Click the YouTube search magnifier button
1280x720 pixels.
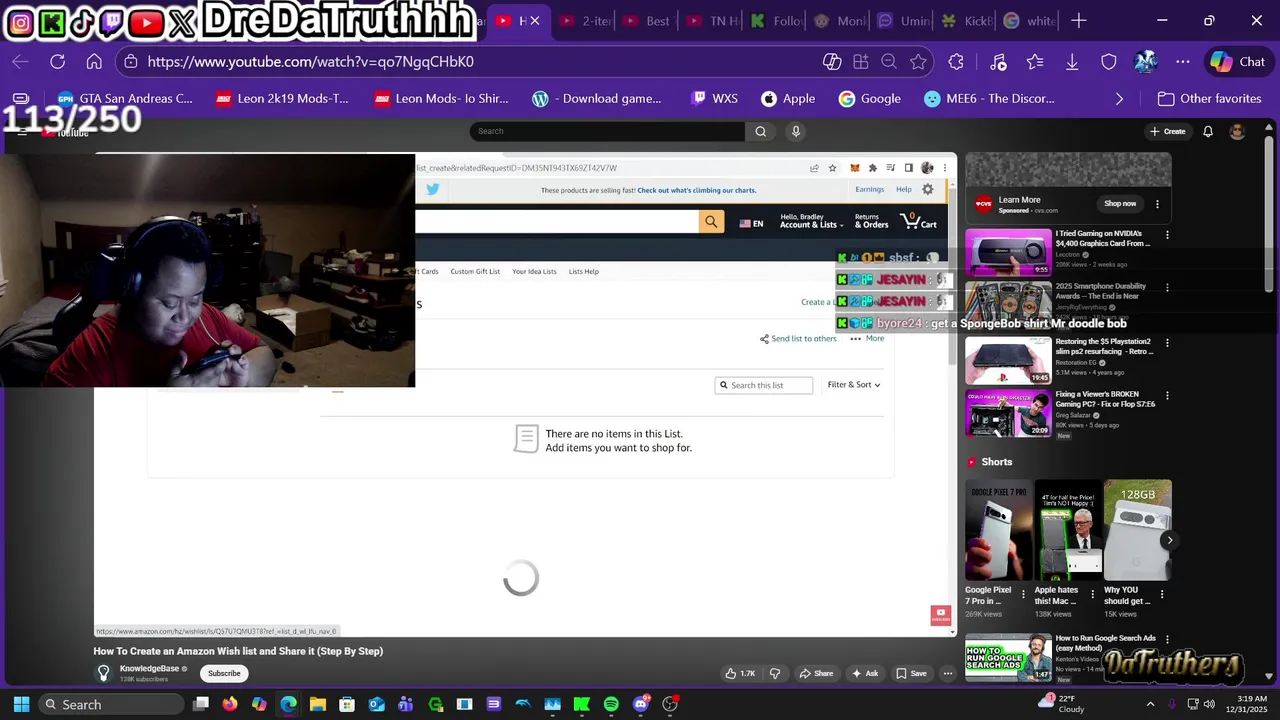(x=760, y=131)
